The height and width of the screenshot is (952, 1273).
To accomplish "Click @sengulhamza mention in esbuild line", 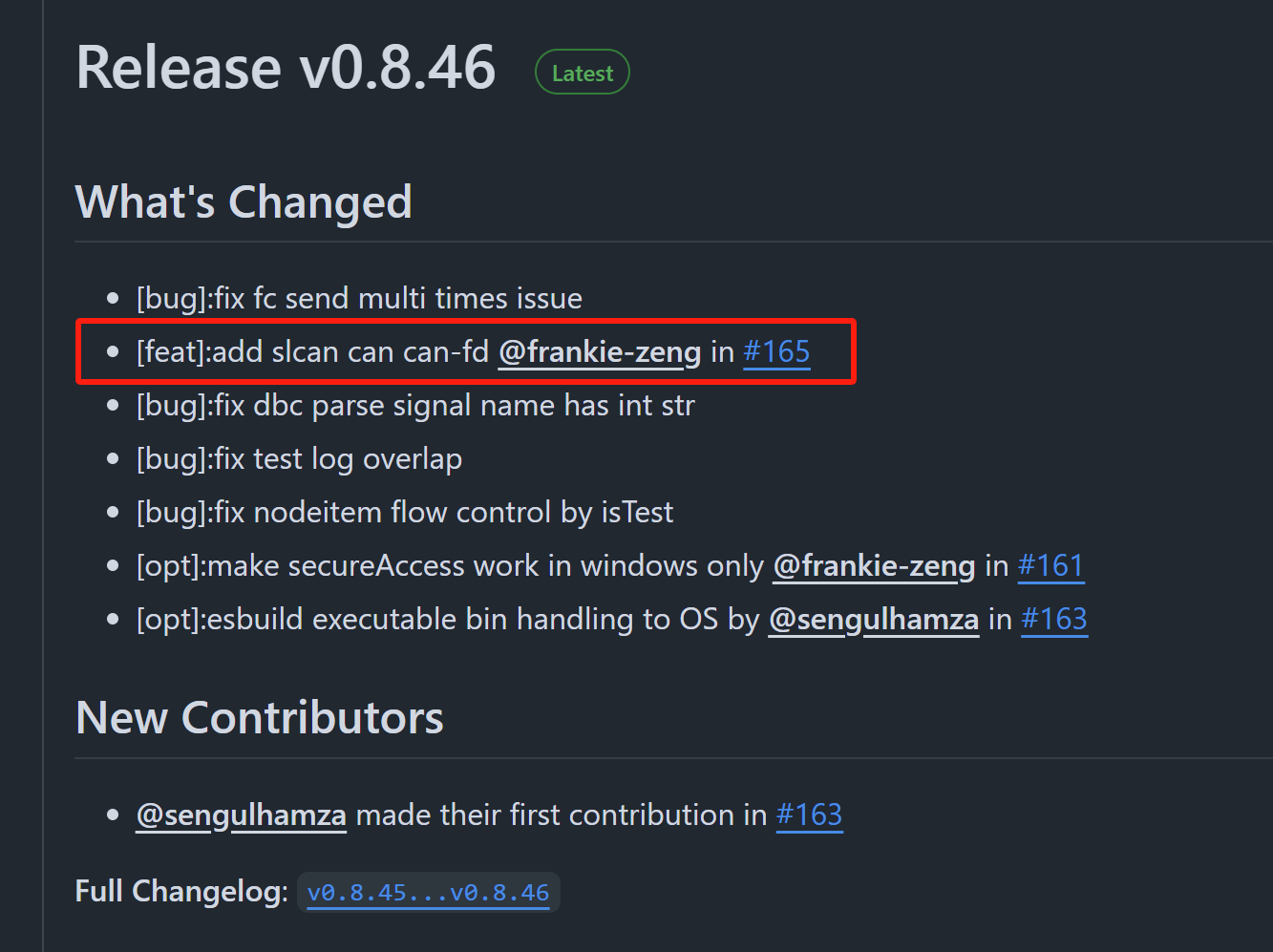I will click(x=874, y=620).
